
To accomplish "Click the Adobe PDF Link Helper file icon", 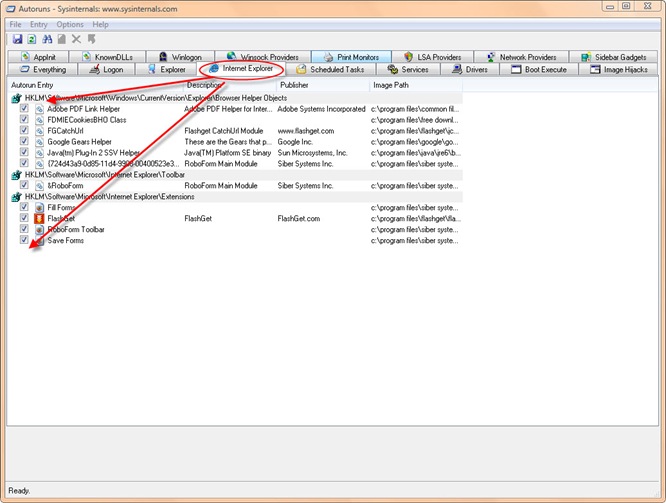I will click(39, 109).
